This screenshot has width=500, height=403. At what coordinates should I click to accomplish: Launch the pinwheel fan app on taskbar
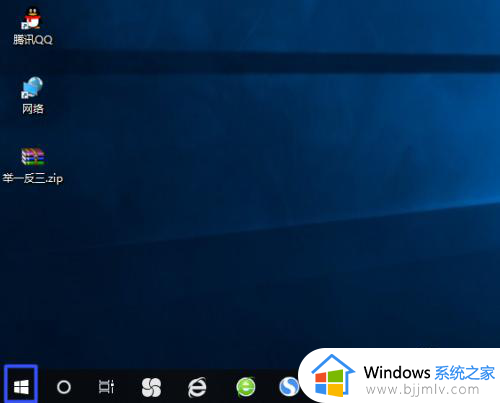point(151,387)
